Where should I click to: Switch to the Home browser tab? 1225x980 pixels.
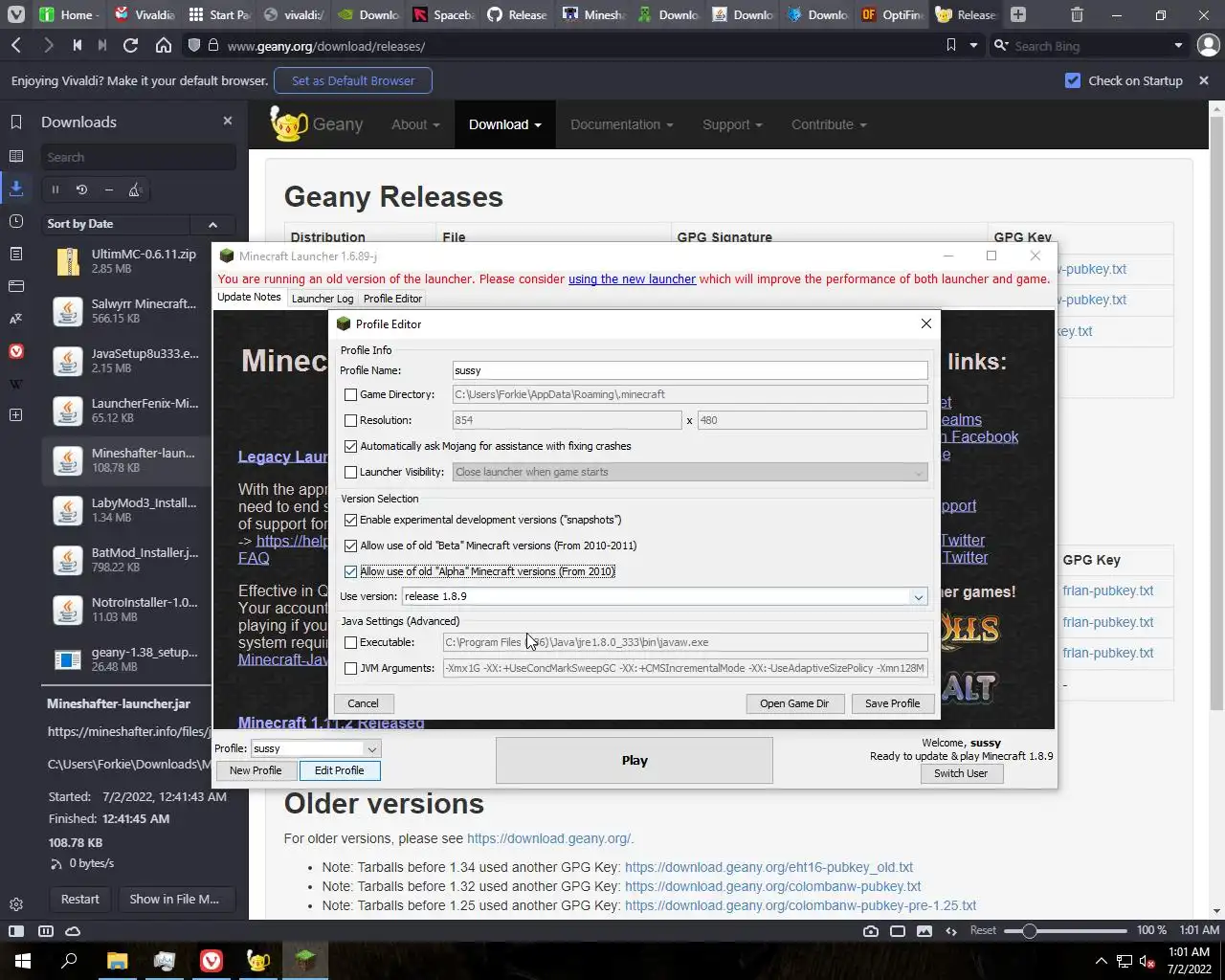tap(70, 14)
